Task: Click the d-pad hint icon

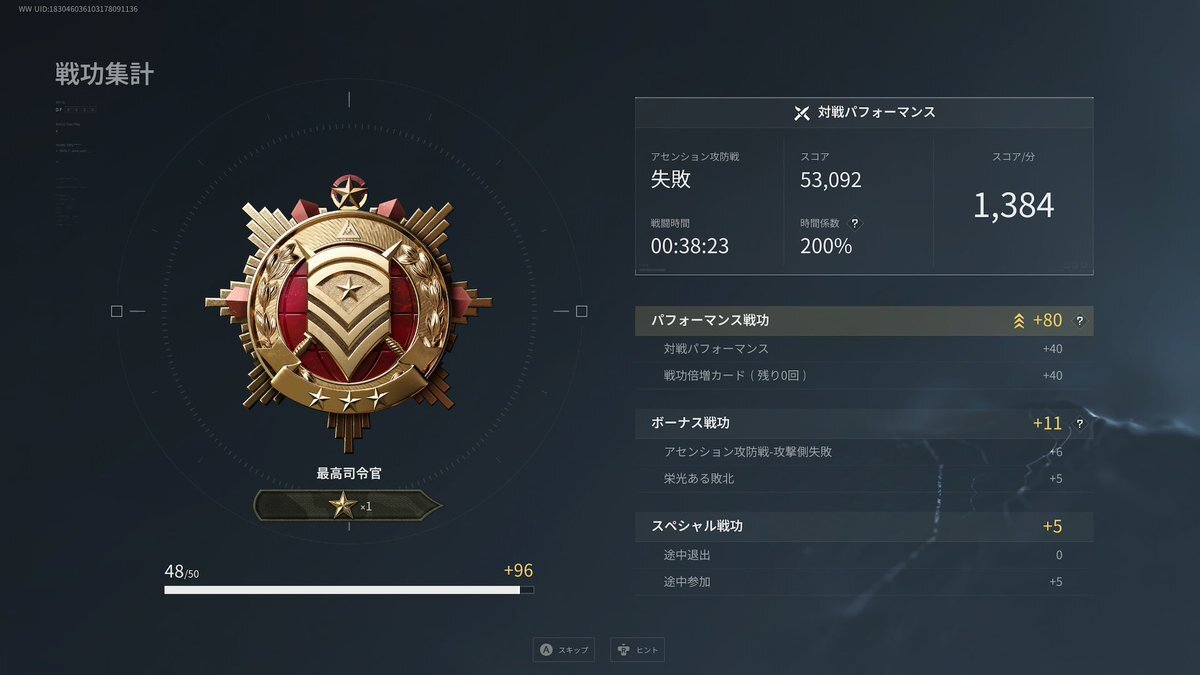Action: coord(624,649)
